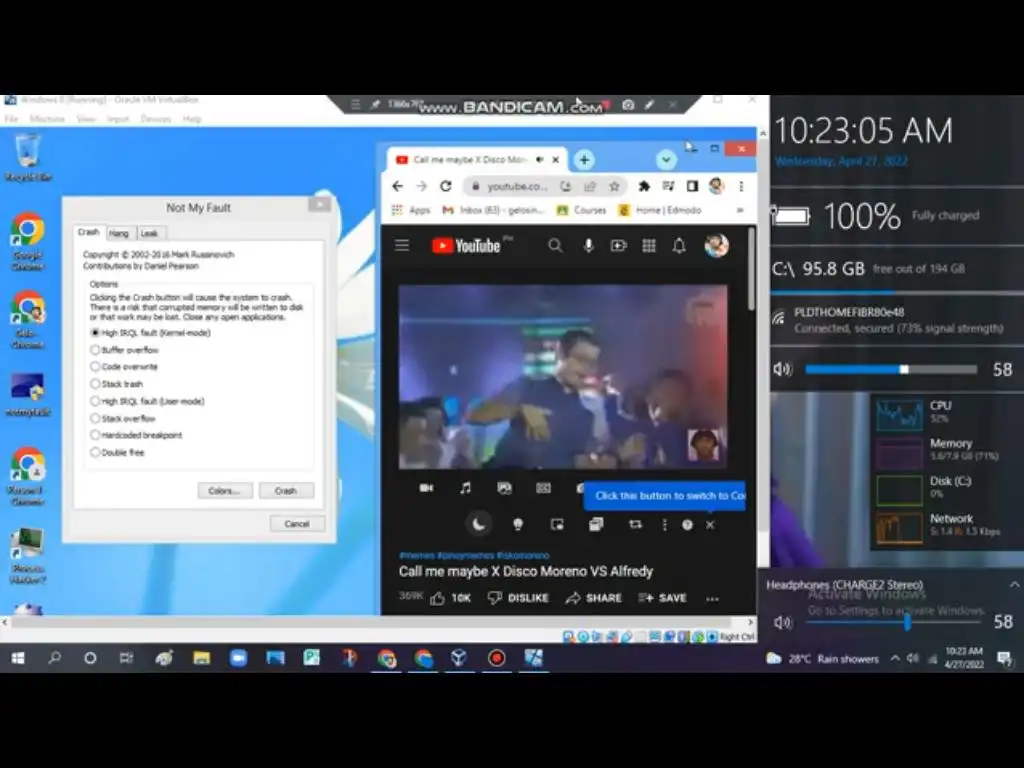Screen dimensions: 1024x768
Task: Expand the Headphones audio device chevron
Action: coord(1014,584)
